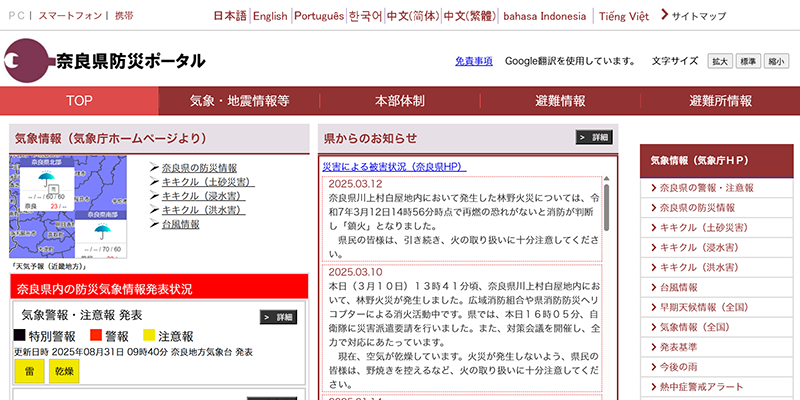
Task: Open 詳細 for 気象警報・注意報 発表
Action: [x=279, y=317]
